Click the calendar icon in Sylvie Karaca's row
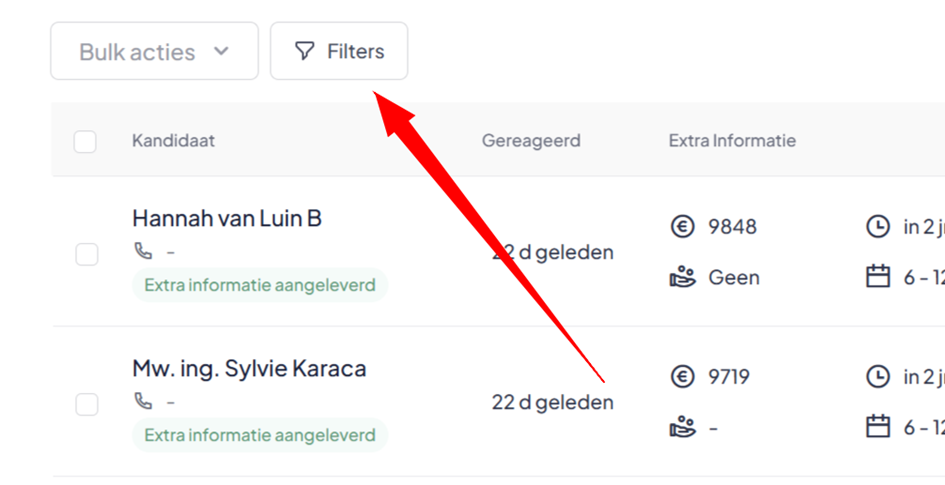 pyautogui.click(x=878, y=427)
